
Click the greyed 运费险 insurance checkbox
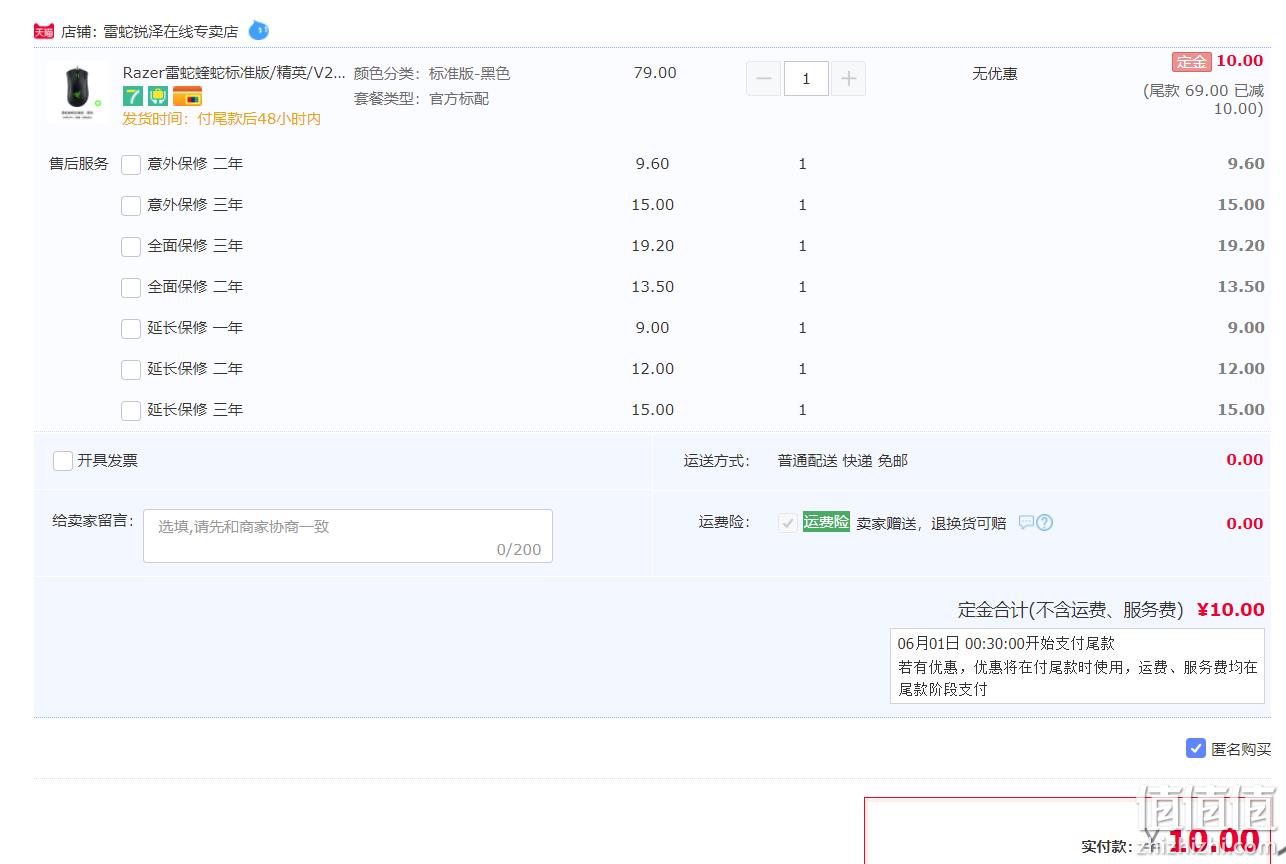pos(788,523)
